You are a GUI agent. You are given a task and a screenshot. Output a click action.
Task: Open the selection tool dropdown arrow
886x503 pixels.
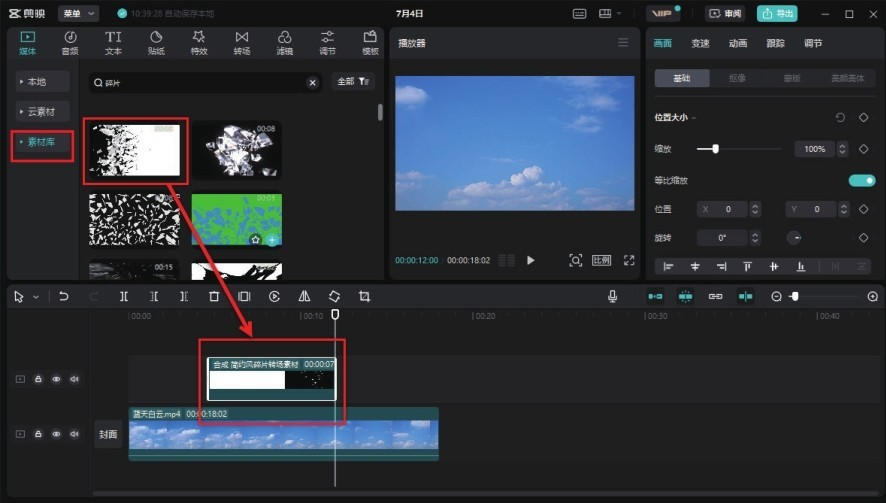tap(36, 297)
